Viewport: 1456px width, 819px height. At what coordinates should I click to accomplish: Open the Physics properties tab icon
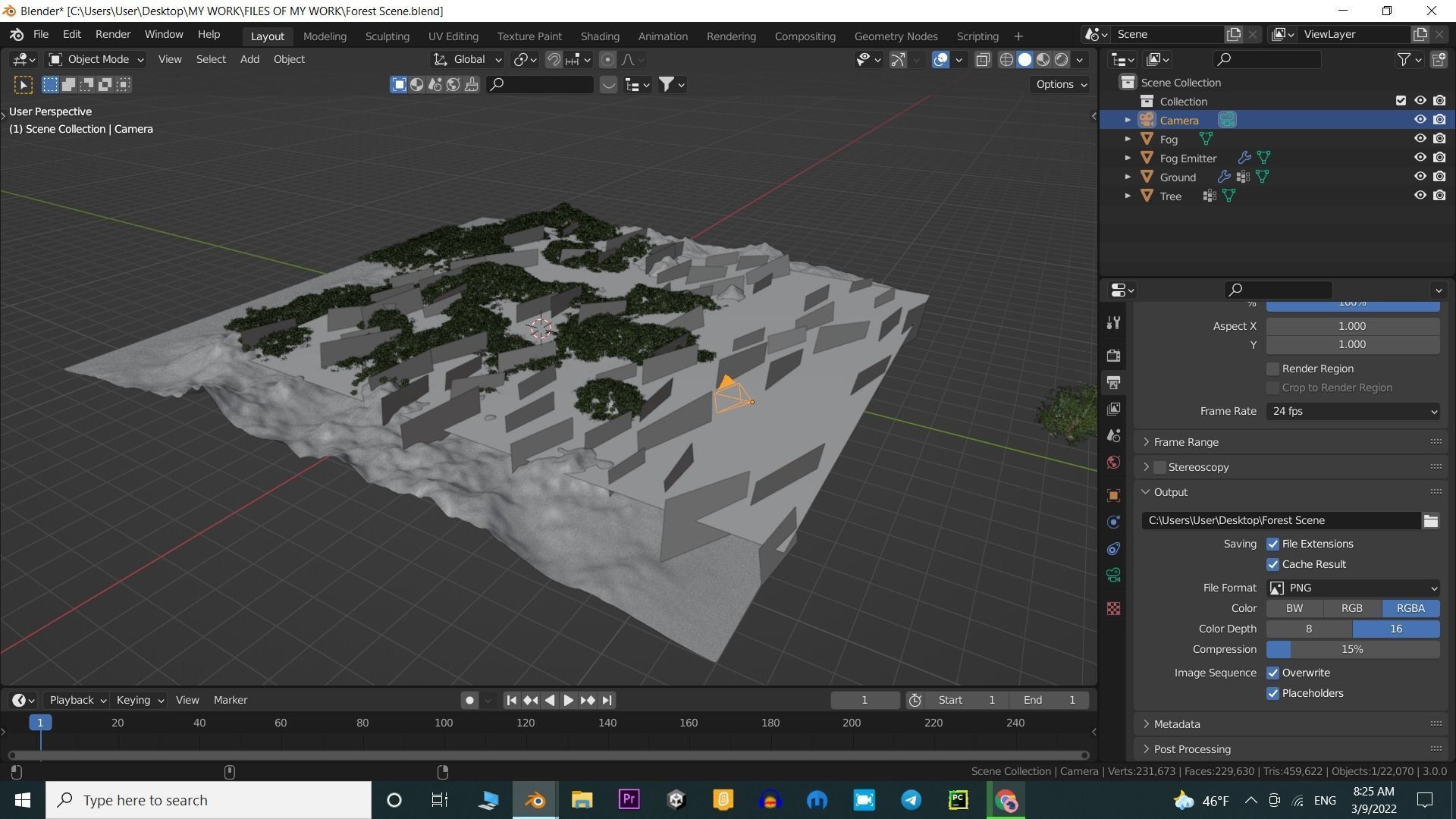1113,522
